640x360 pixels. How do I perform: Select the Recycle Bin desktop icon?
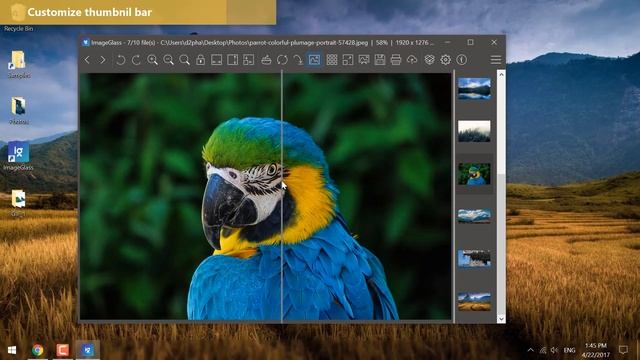tap(18, 17)
